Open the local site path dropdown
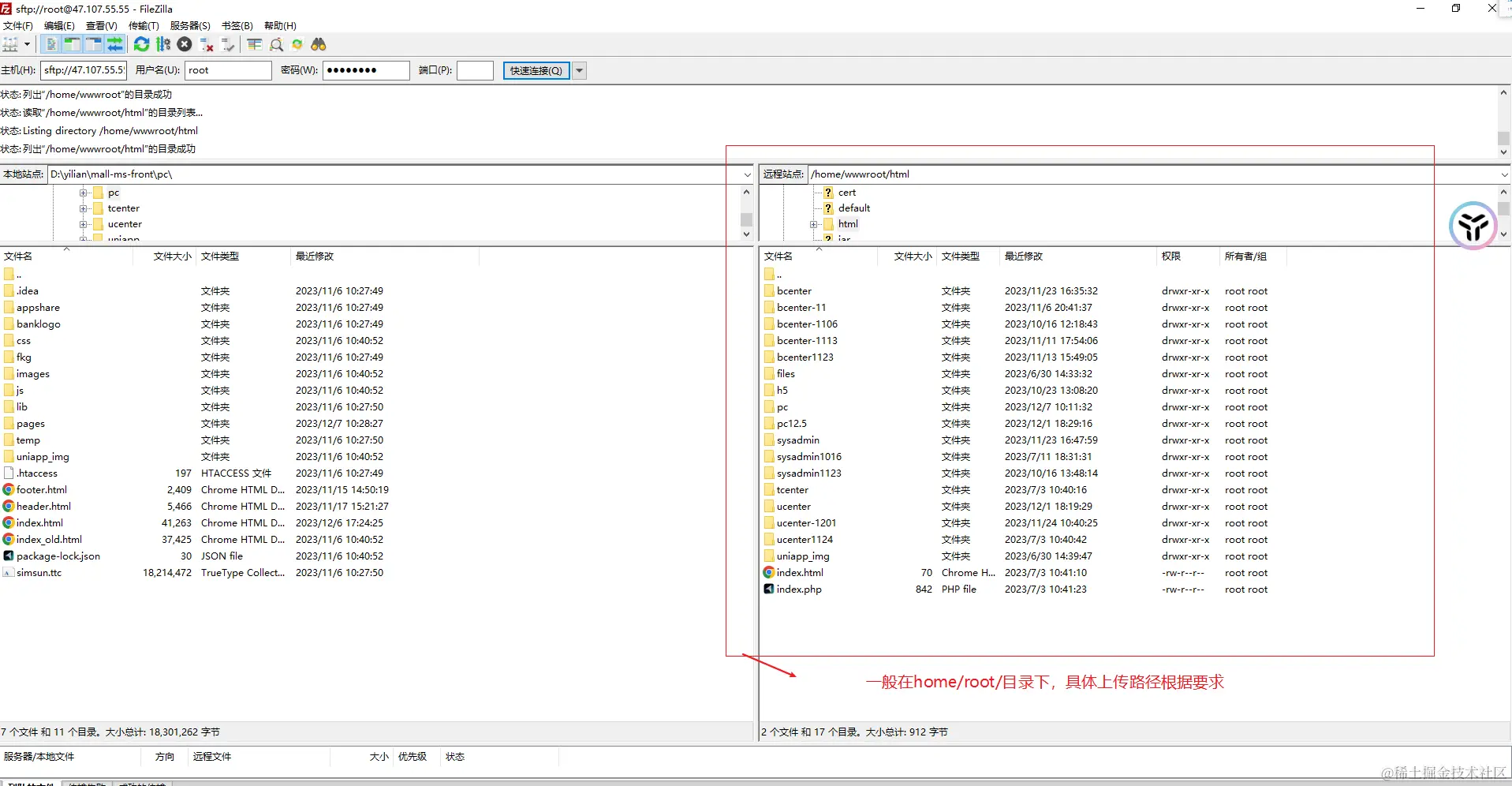1512x786 pixels. point(748,174)
